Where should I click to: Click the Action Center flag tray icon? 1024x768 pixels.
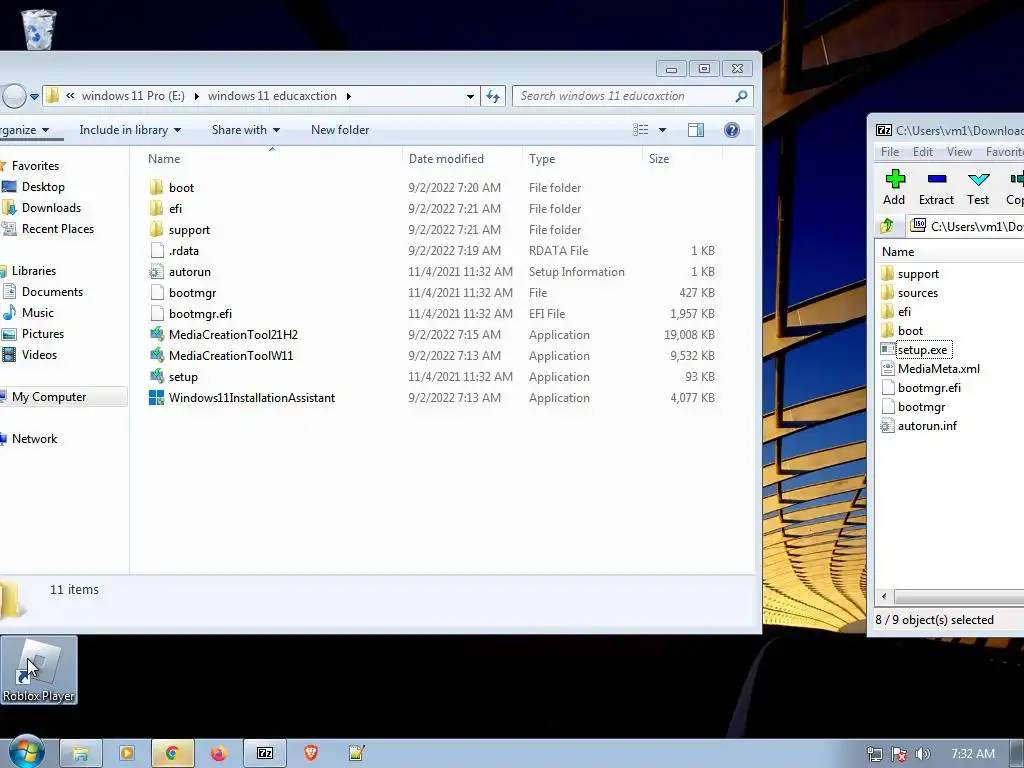pyautogui.click(x=899, y=754)
